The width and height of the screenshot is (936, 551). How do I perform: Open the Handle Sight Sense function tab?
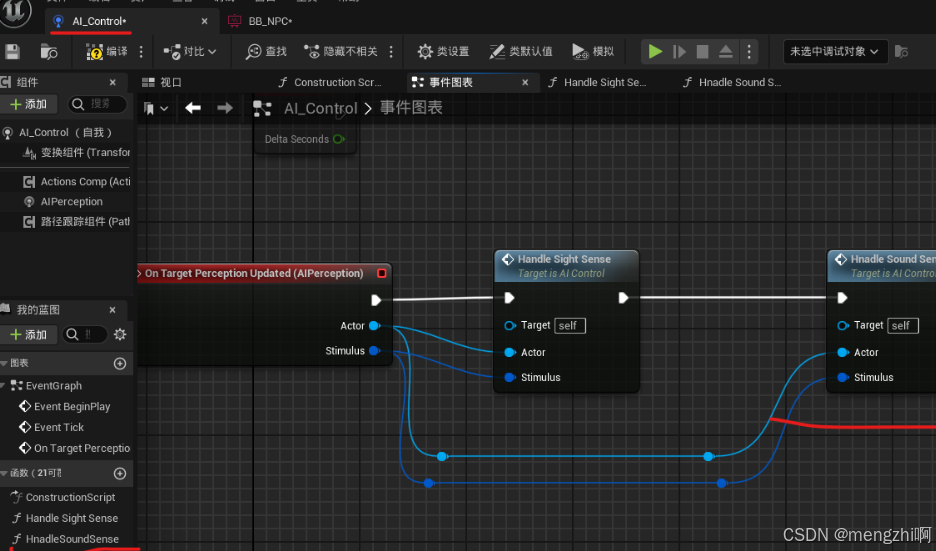point(597,82)
